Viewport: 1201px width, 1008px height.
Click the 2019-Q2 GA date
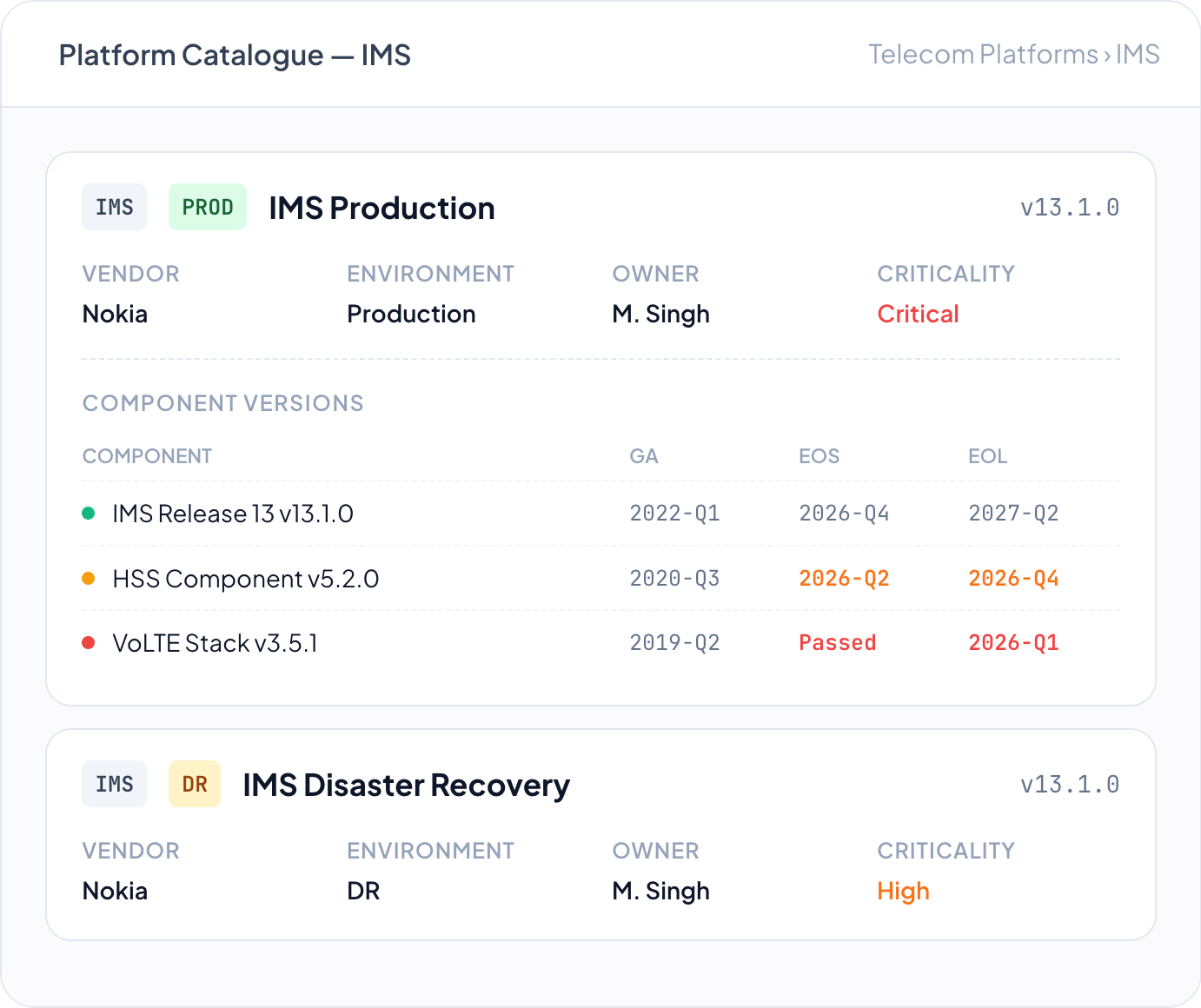[x=674, y=643]
